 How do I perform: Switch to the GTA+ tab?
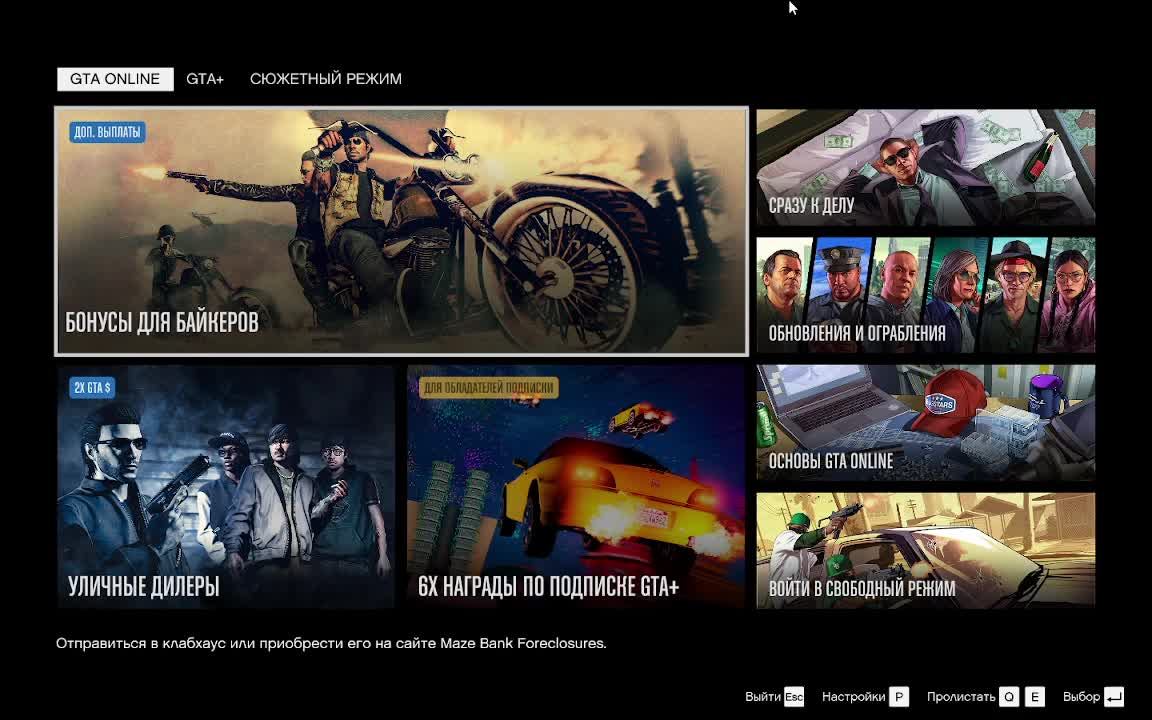pos(205,79)
